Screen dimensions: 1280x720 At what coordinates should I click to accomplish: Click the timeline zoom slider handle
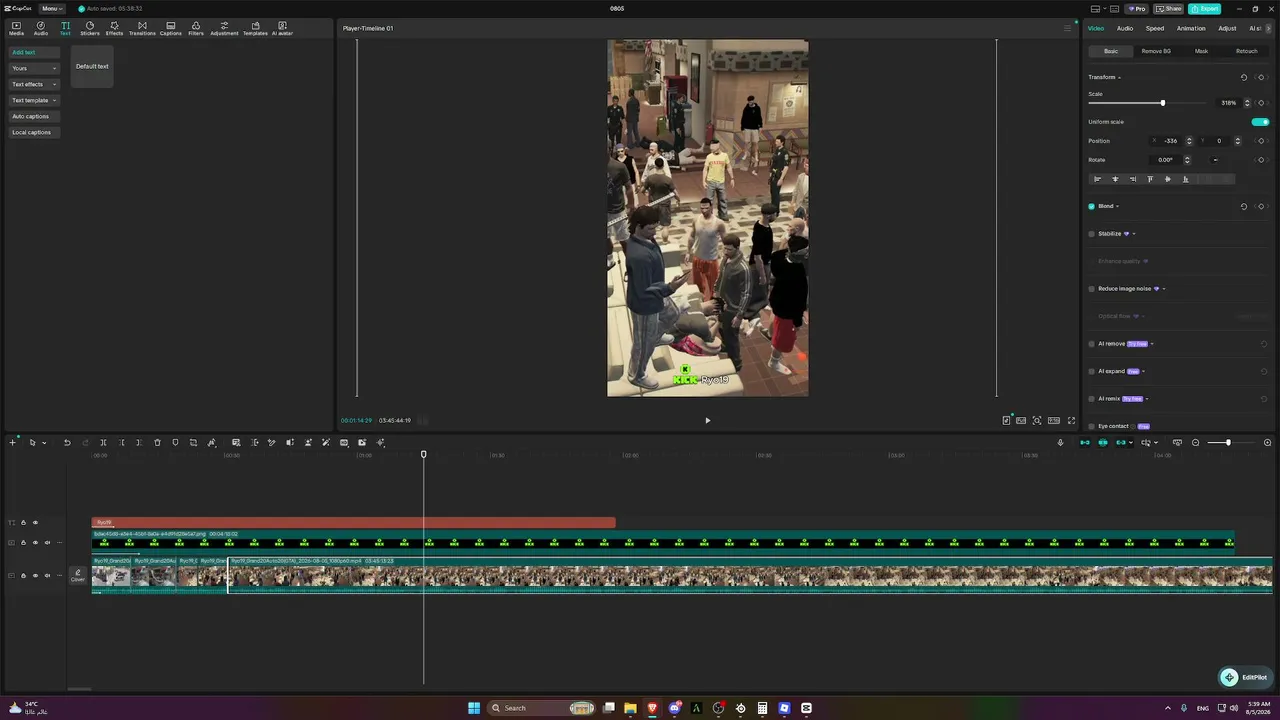coord(1228,442)
